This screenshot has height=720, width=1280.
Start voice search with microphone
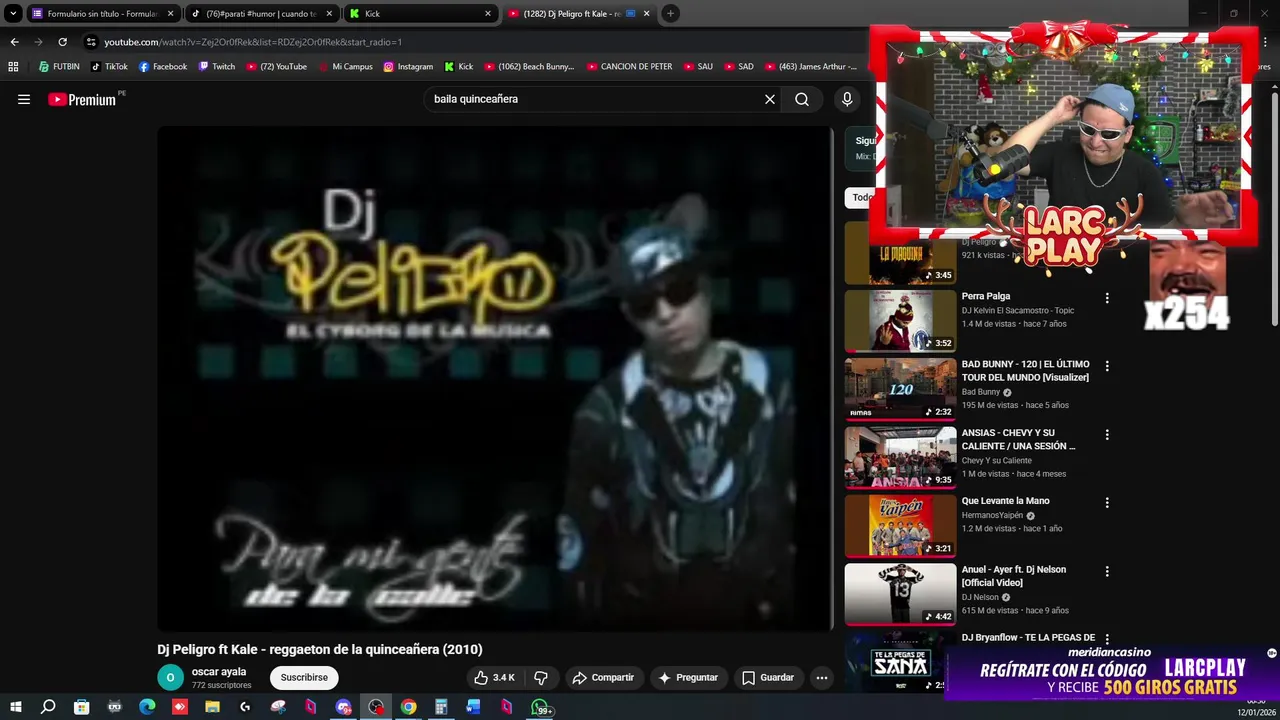click(847, 99)
